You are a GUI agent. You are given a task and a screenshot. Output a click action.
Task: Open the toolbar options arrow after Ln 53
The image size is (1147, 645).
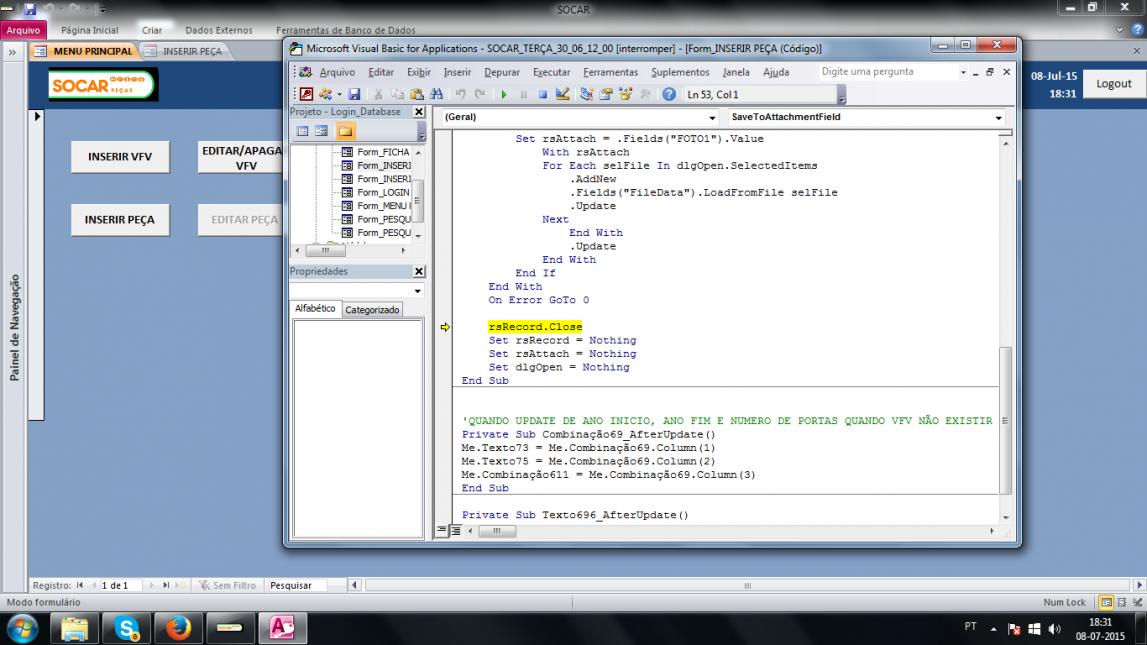click(842, 95)
